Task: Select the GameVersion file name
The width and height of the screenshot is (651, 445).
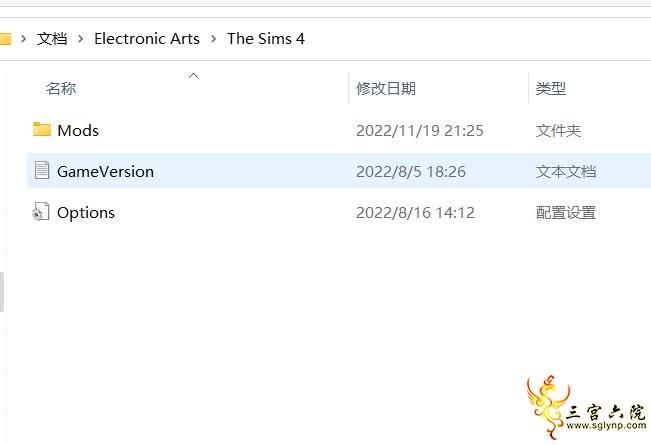Action: click(105, 171)
